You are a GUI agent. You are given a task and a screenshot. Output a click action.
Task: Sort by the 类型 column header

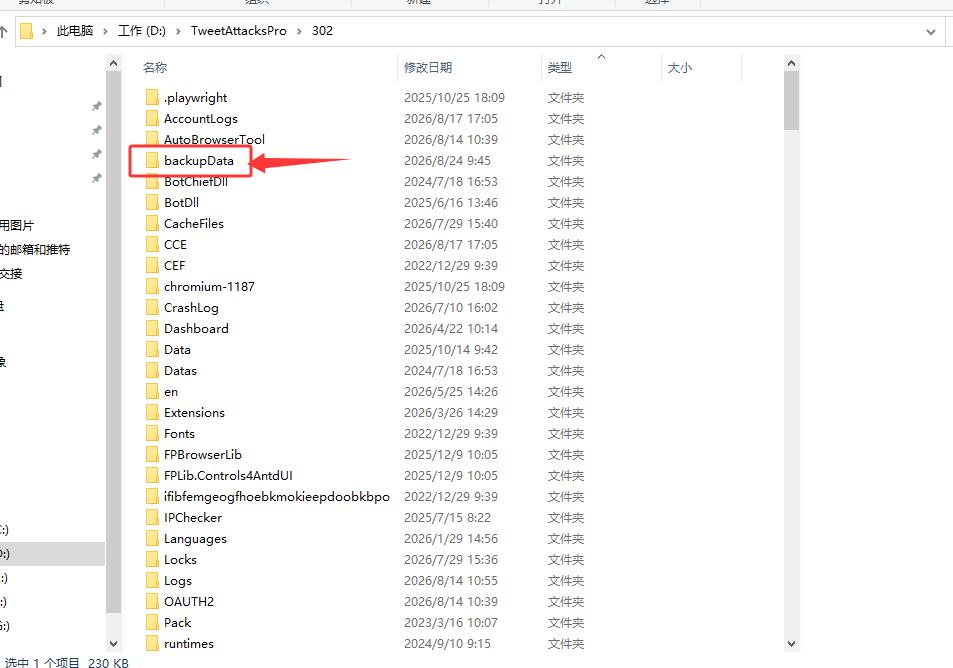point(560,67)
